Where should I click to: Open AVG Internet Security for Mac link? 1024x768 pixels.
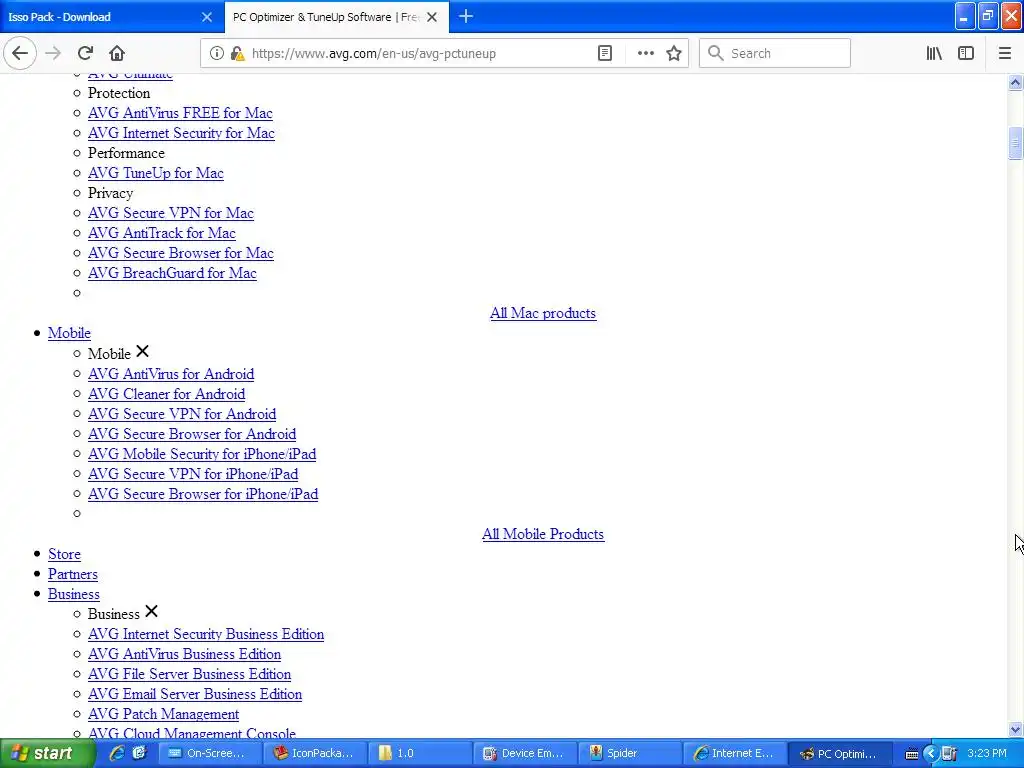pyautogui.click(x=181, y=133)
